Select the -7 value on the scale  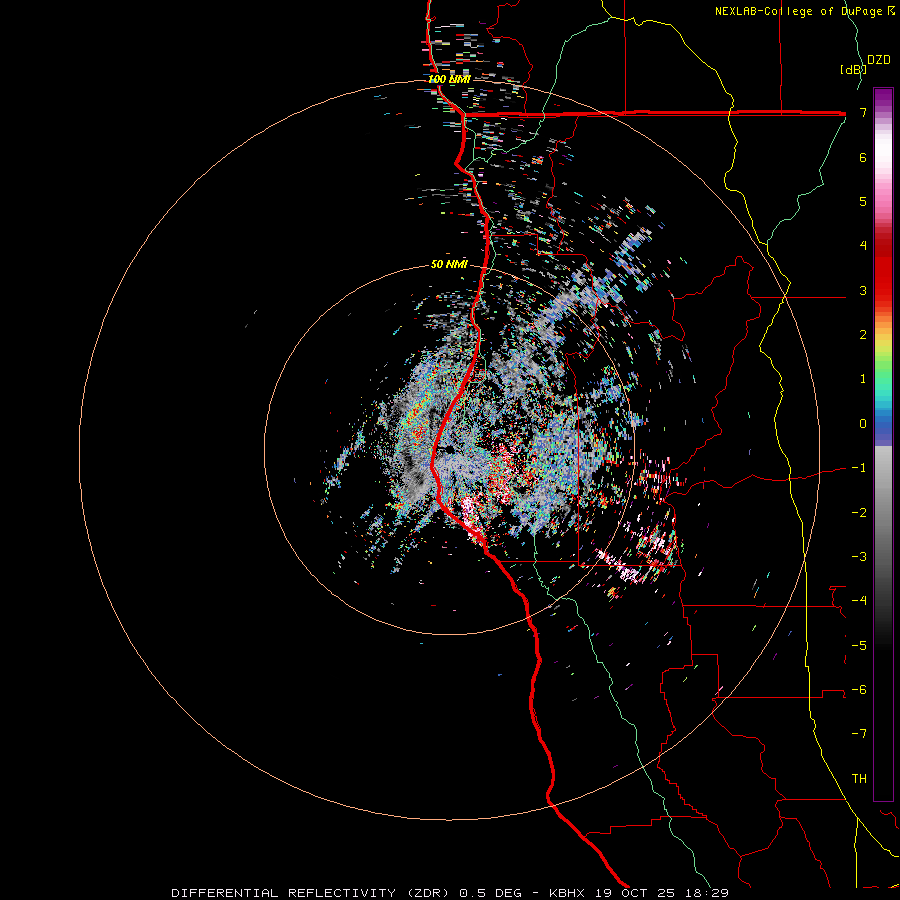[x=859, y=734]
